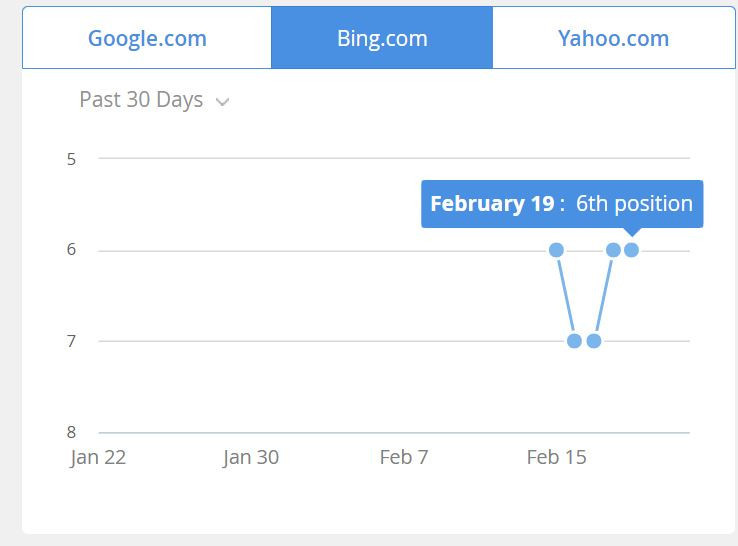The width and height of the screenshot is (738, 546).
Task: Click the February 17 dot at 7th position
Action: tap(594, 341)
